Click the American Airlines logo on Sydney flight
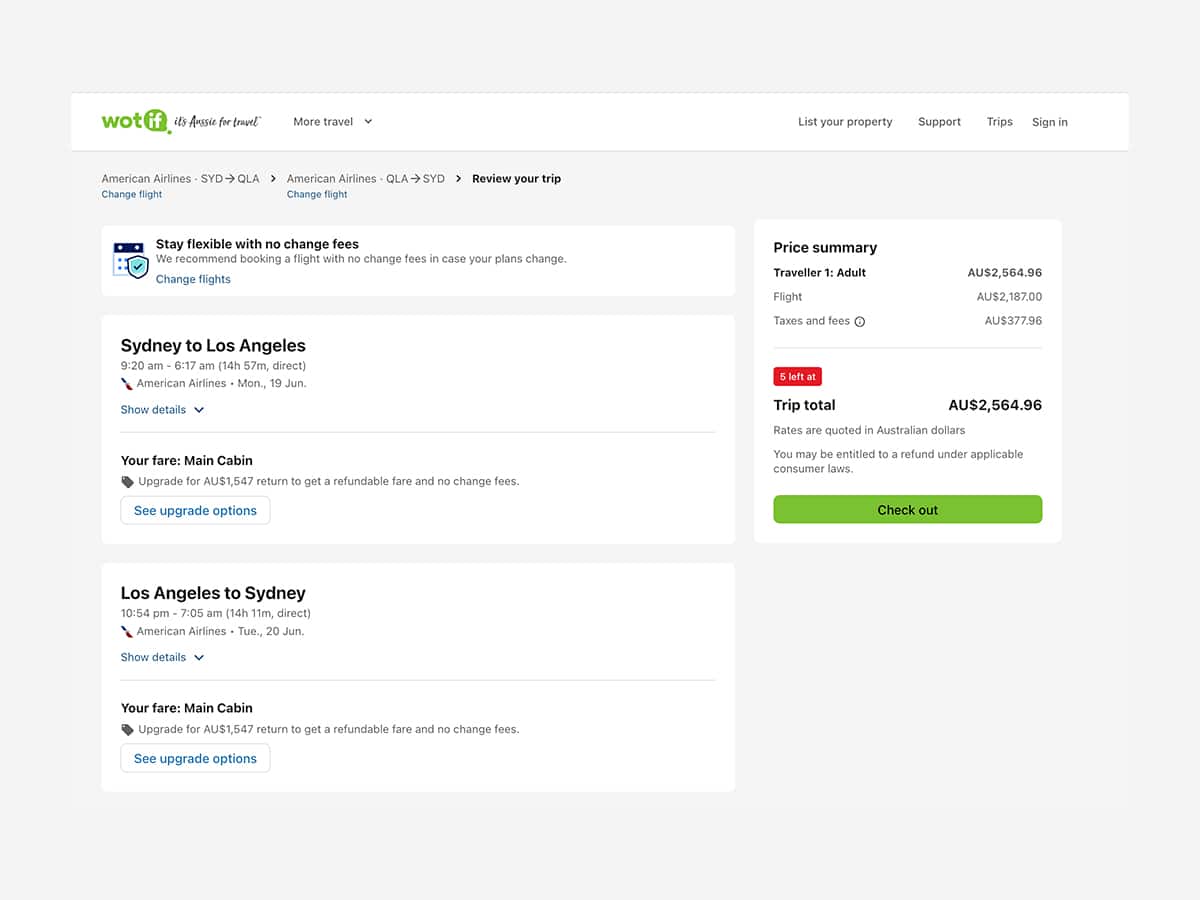 (127, 384)
